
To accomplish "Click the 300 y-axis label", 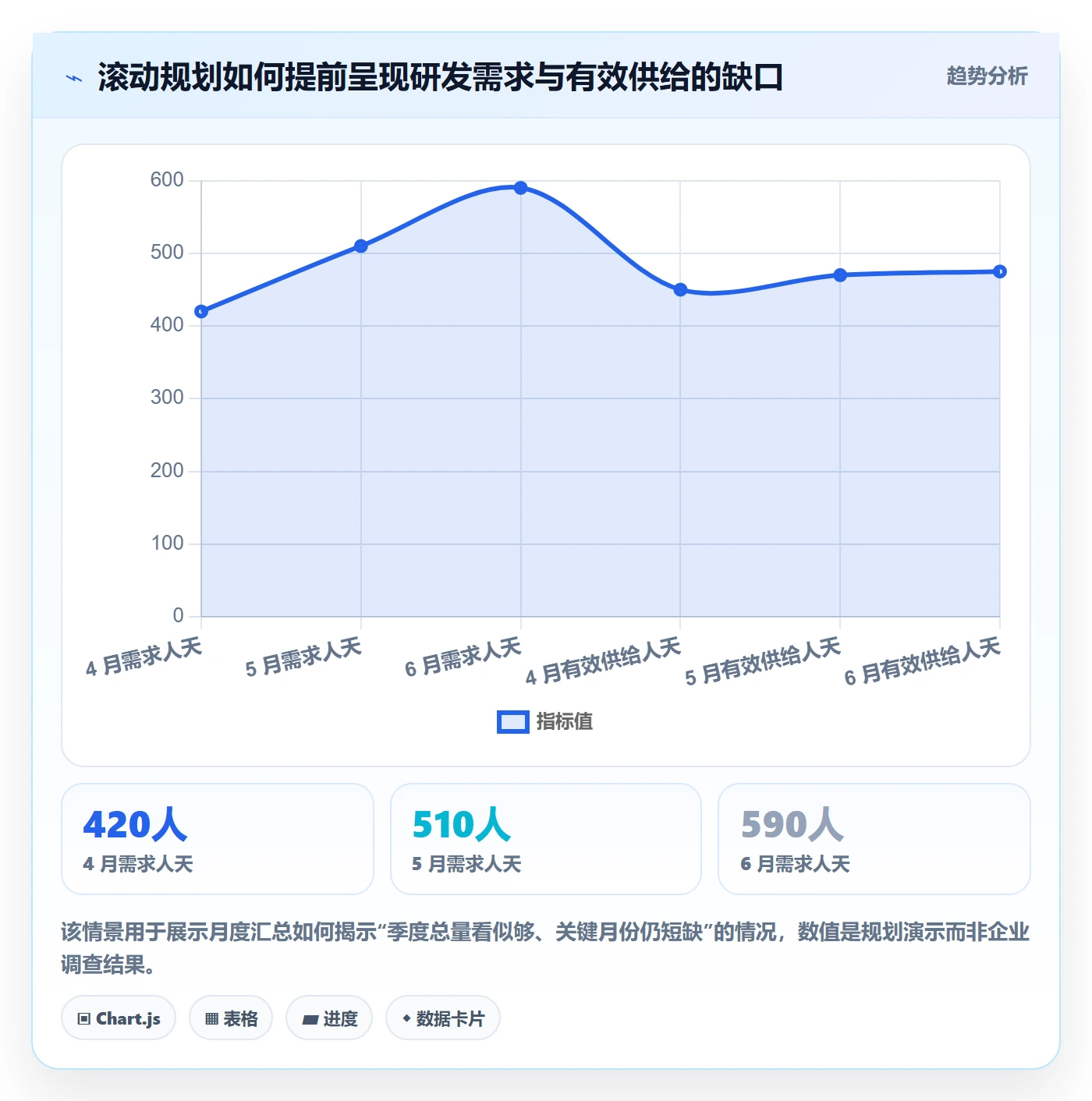I will coord(167,398).
